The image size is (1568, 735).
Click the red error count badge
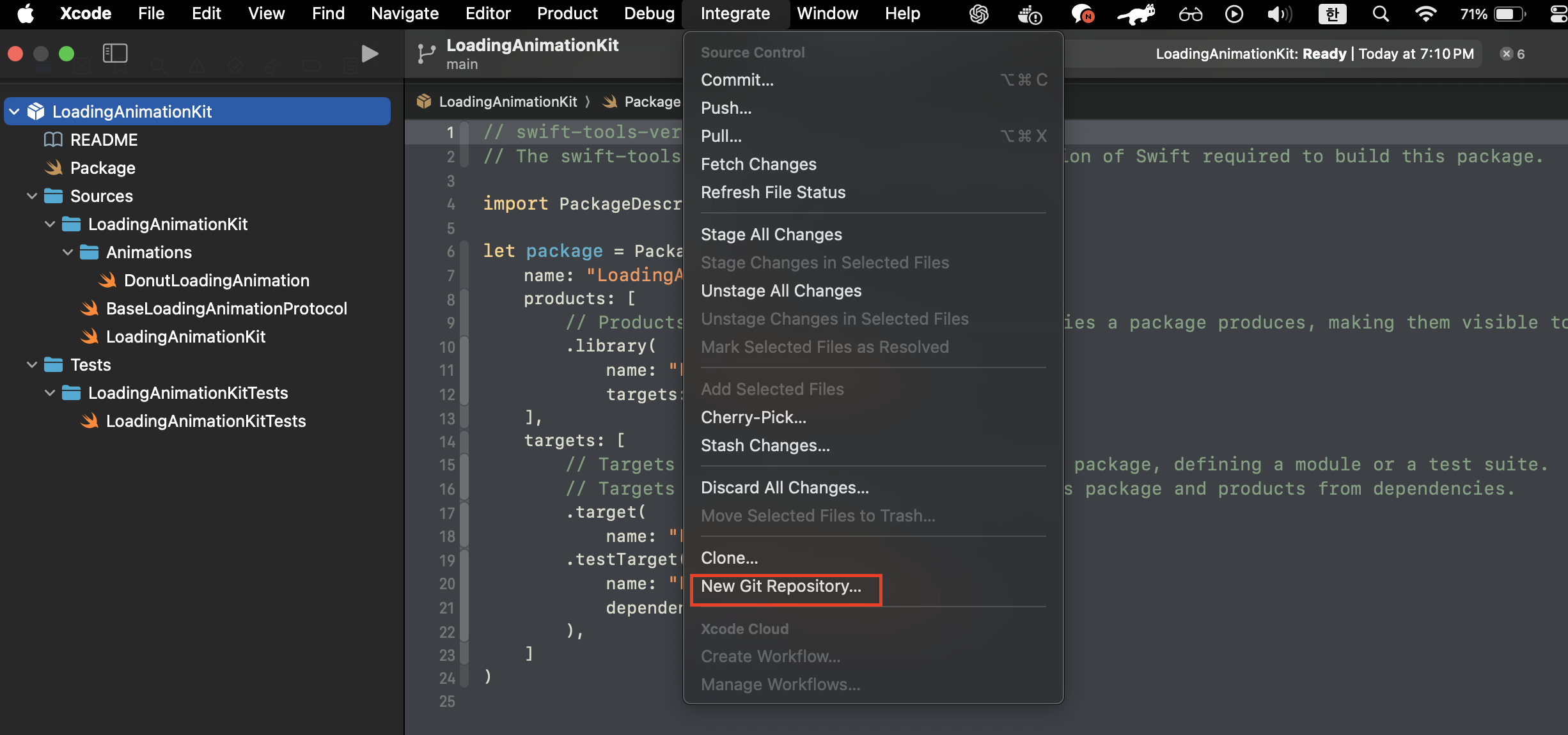(1512, 54)
